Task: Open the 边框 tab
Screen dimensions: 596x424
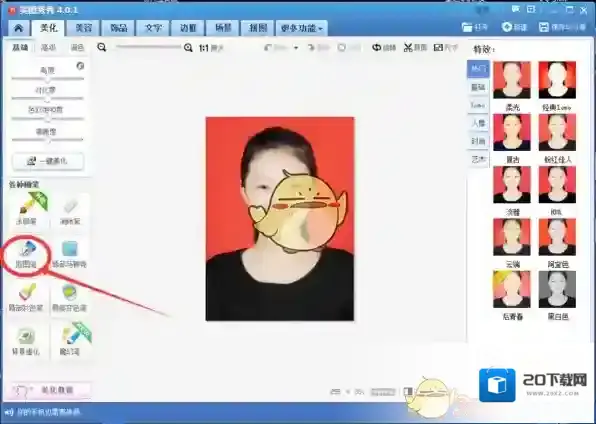Action: coord(188,28)
